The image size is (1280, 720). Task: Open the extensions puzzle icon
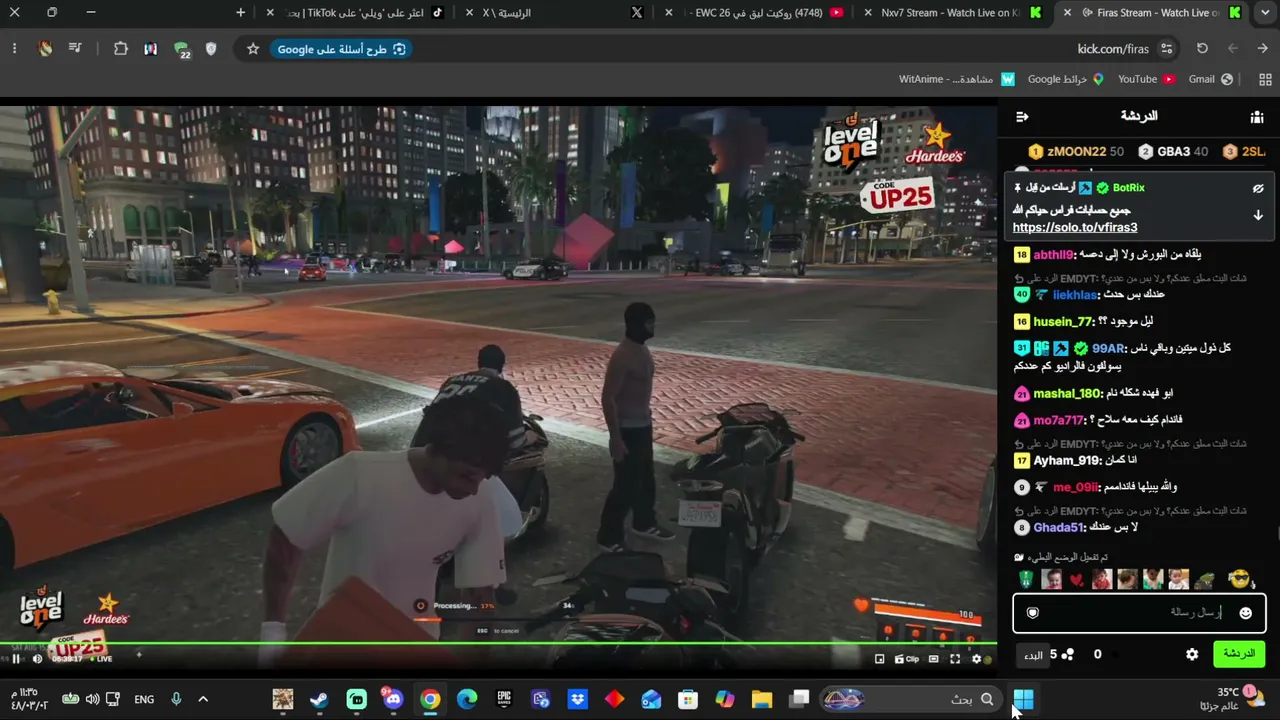tap(121, 49)
